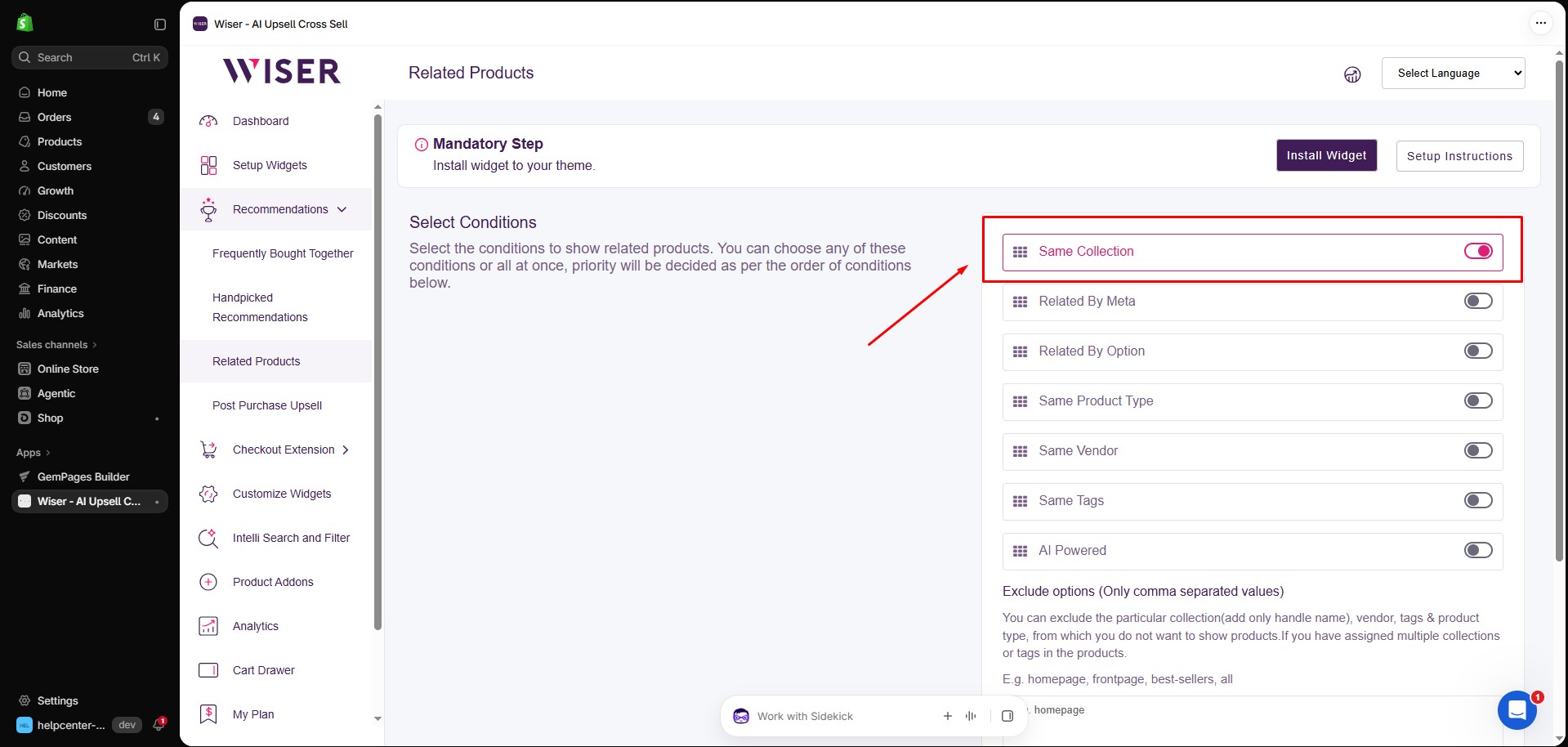Enable the Same Vendor toggle
Viewport: 1568px width, 747px height.
(x=1478, y=450)
